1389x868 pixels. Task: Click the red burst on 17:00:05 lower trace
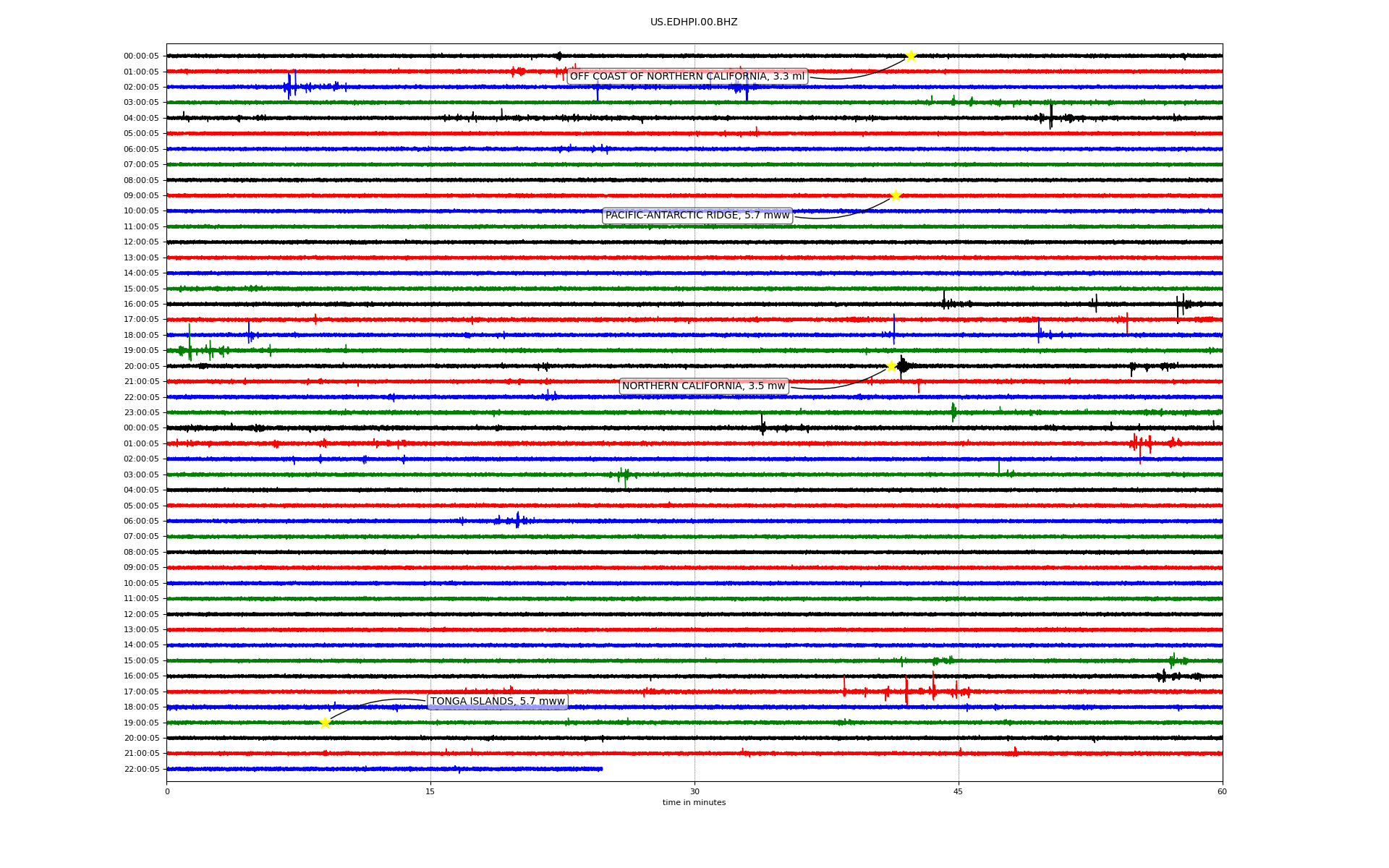coord(906,691)
